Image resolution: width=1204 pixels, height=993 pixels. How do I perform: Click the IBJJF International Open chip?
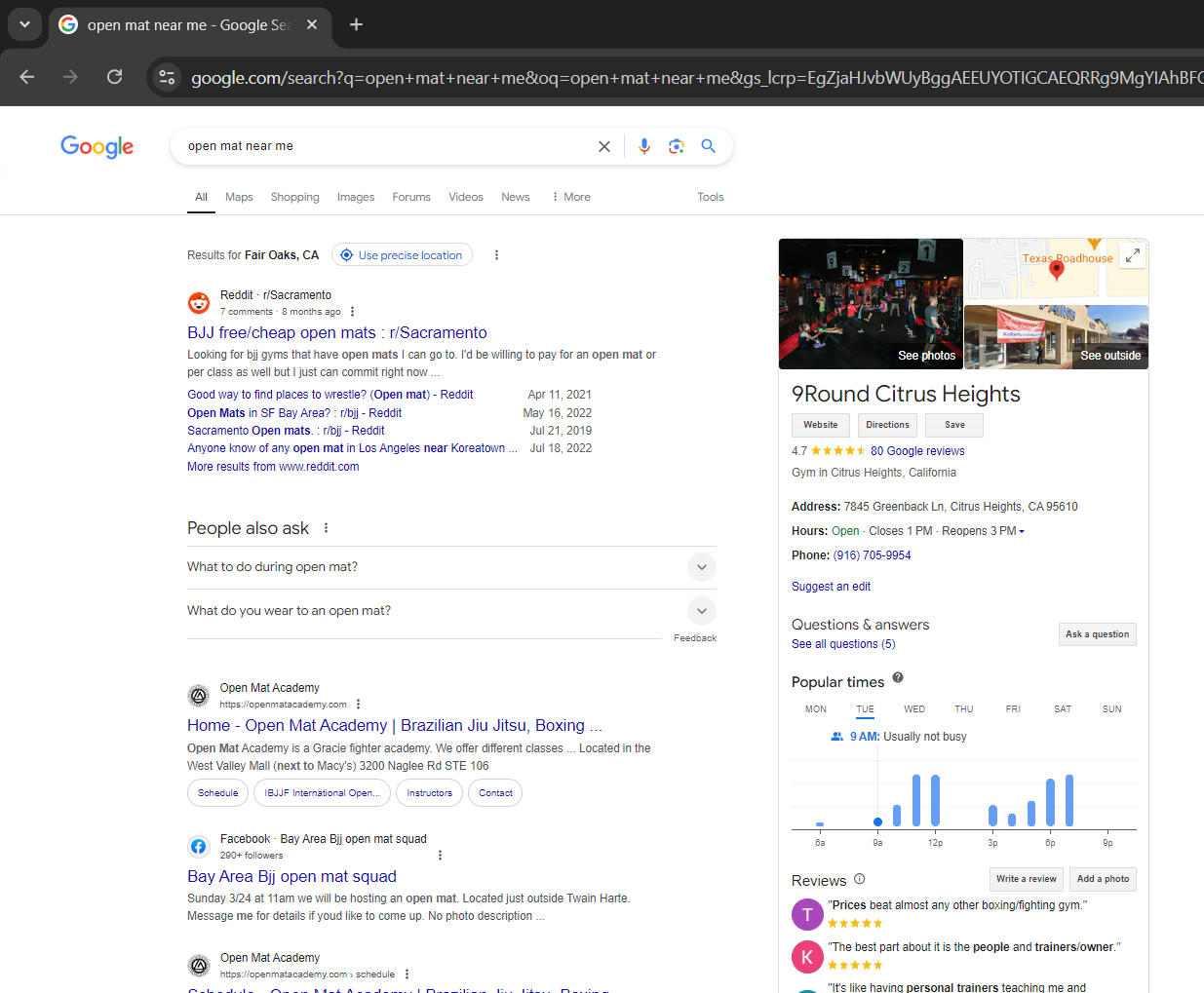coord(323,793)
